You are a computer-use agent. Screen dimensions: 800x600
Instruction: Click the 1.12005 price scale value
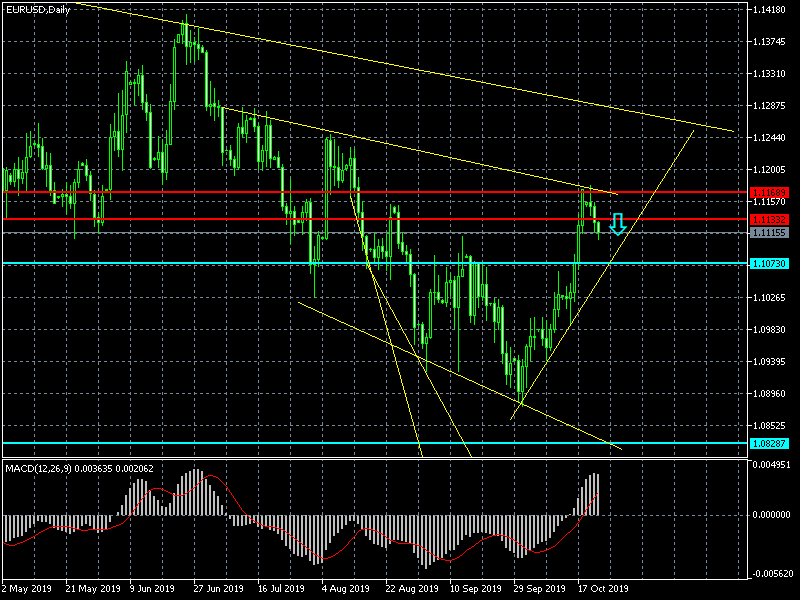[x=769, y=169]
